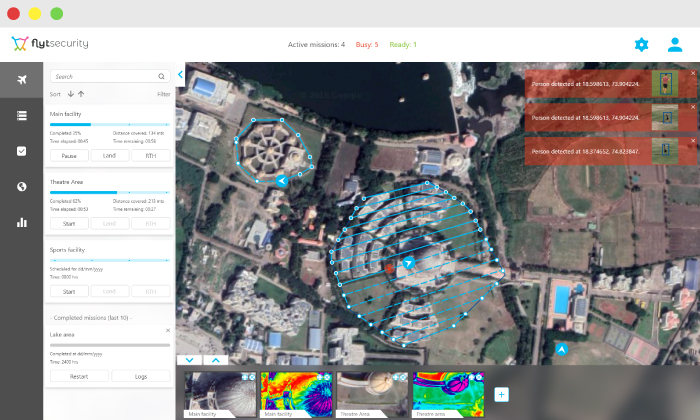Image resolution: width=700 pixels, height=420 pixels.
Task: Start the Theatre Area mission
Action: 69,224
